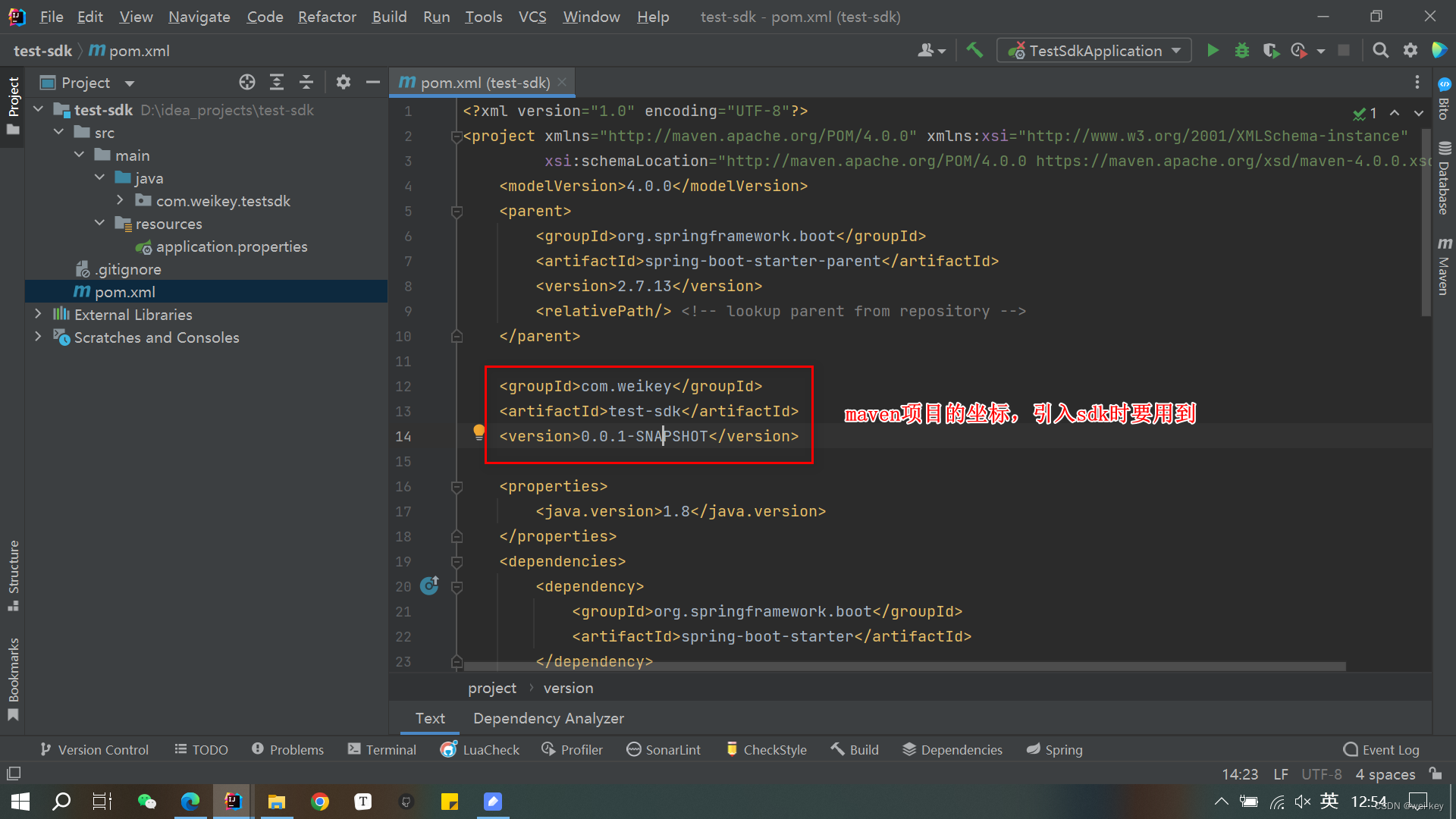Open the Terminal tool window button
1456x819 pixels.
tap(382, 749)
